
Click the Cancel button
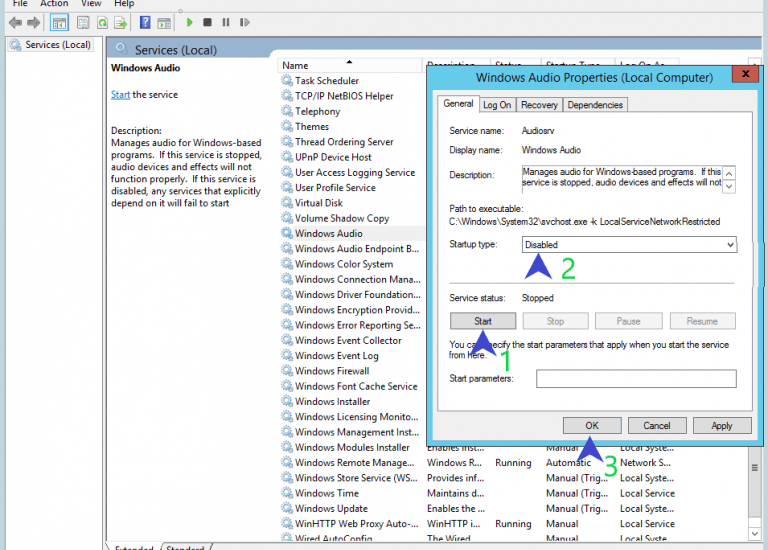coord(656,426)
